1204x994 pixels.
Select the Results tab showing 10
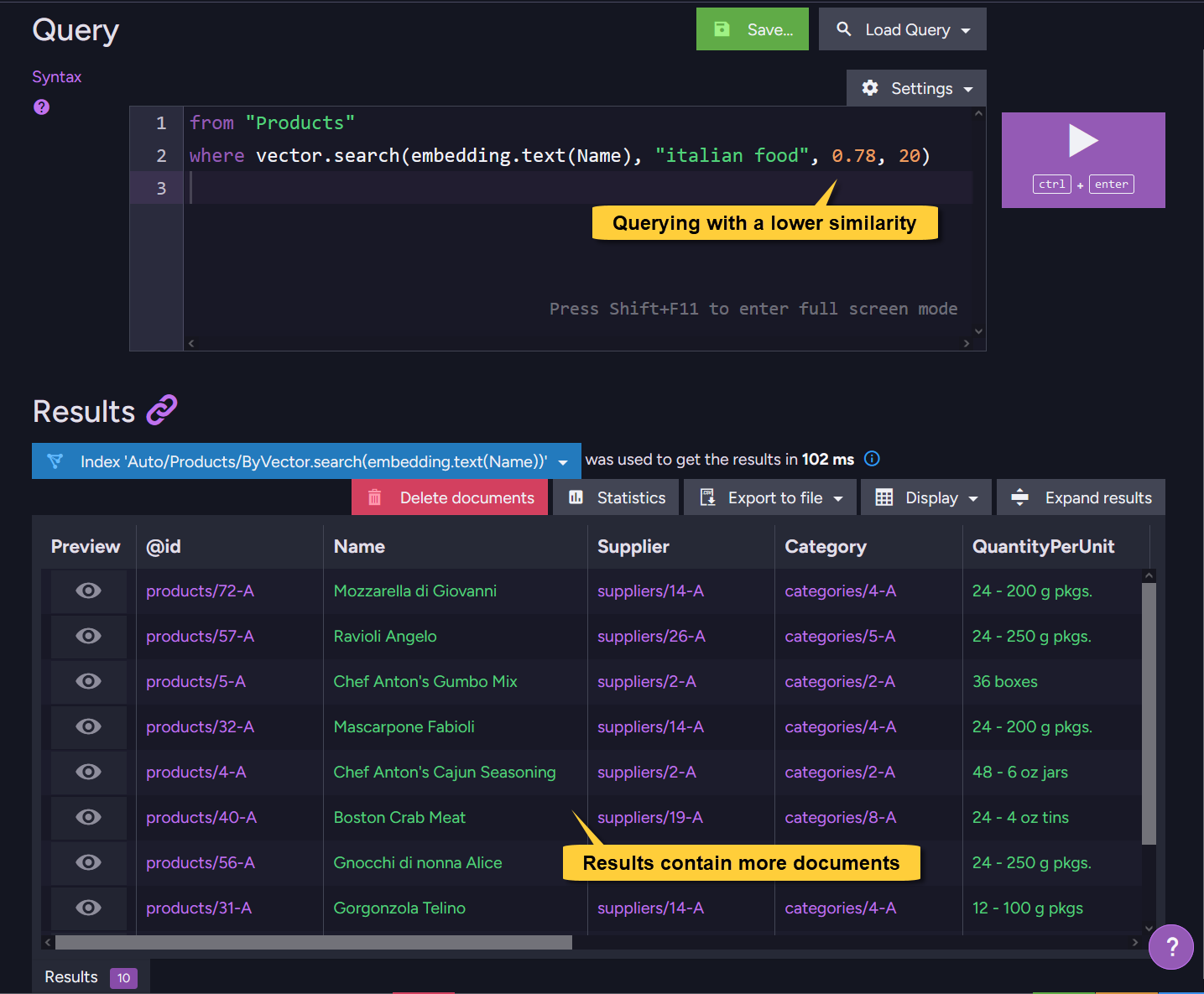(x=91, y=976)
